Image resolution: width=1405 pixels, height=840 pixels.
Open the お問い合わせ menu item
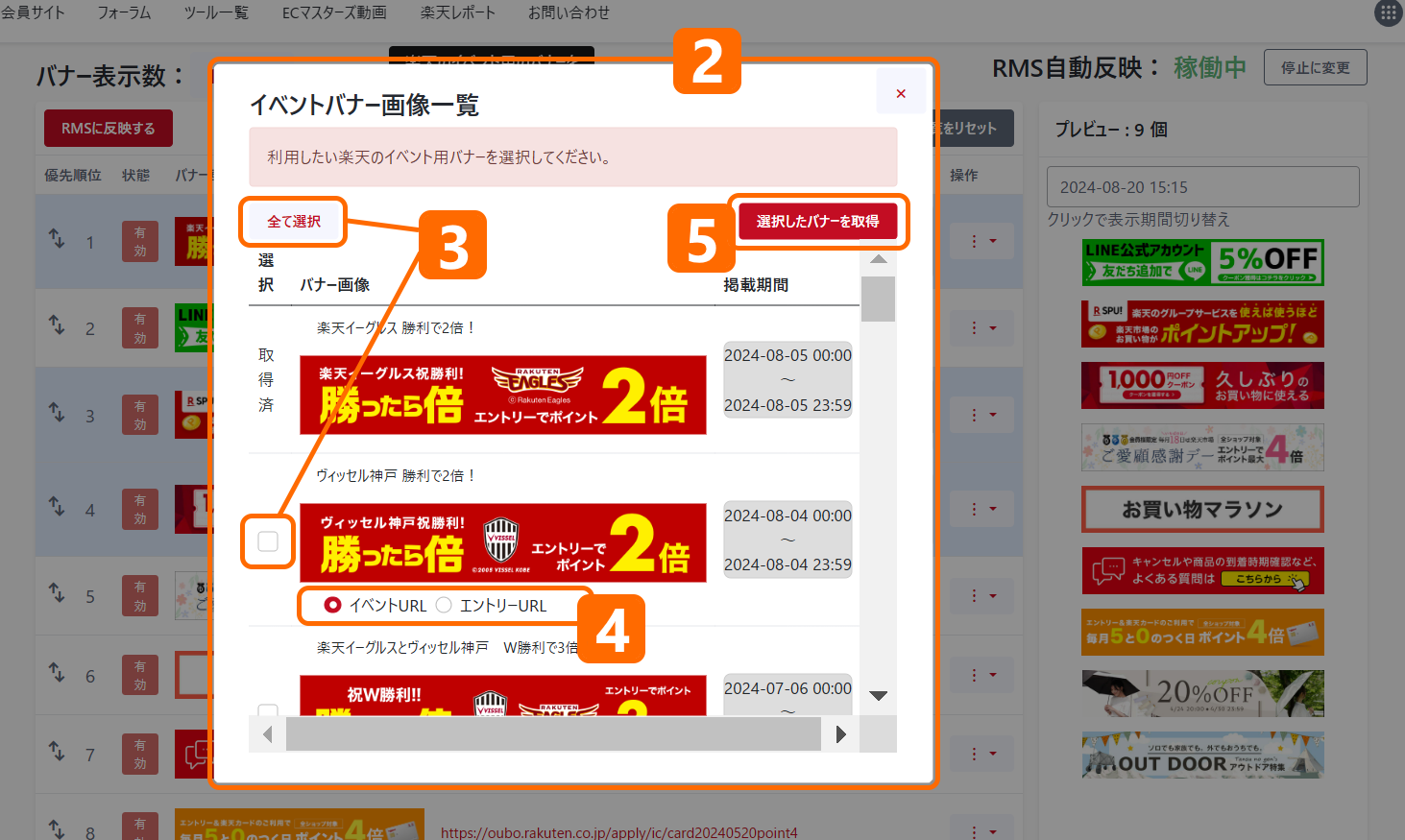(569, 12)
